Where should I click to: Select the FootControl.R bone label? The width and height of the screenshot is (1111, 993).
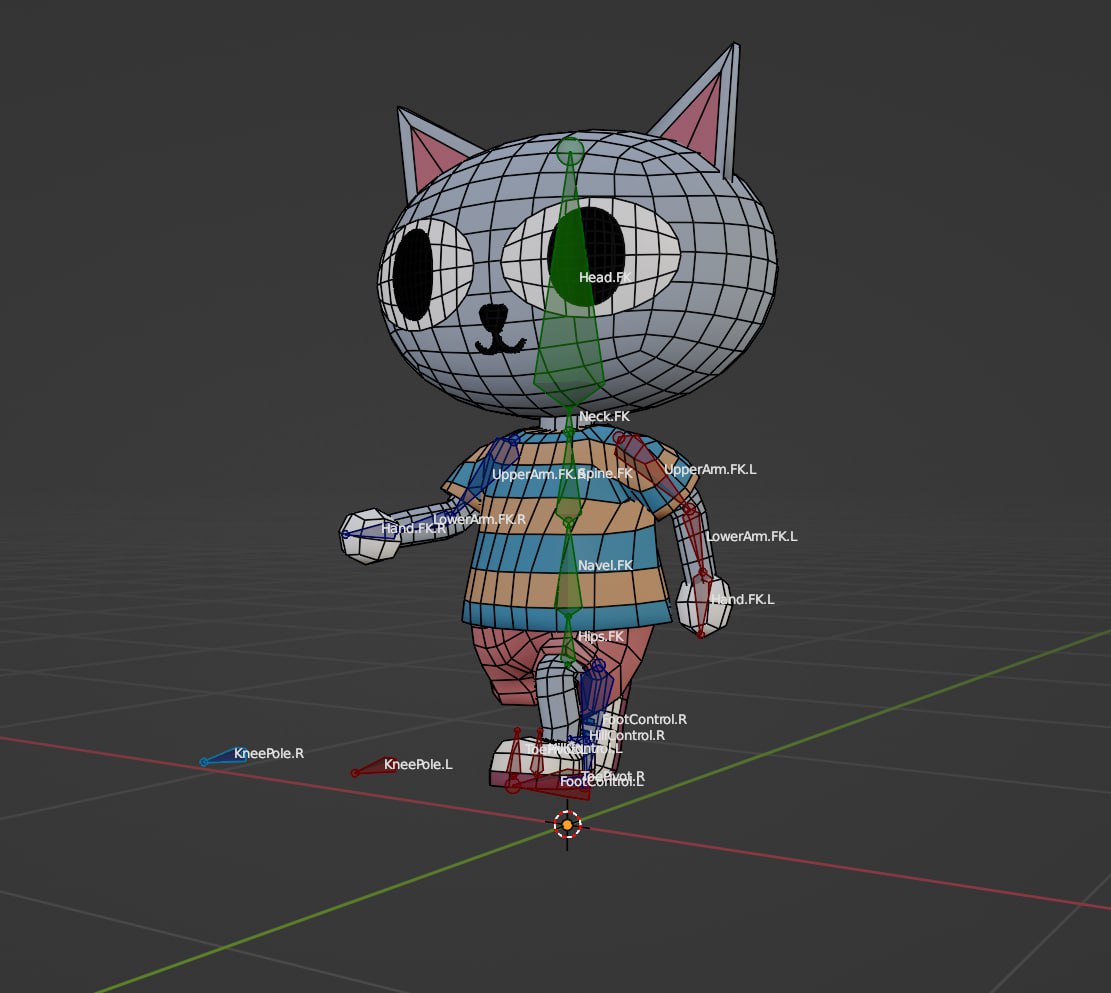point(644,719)
